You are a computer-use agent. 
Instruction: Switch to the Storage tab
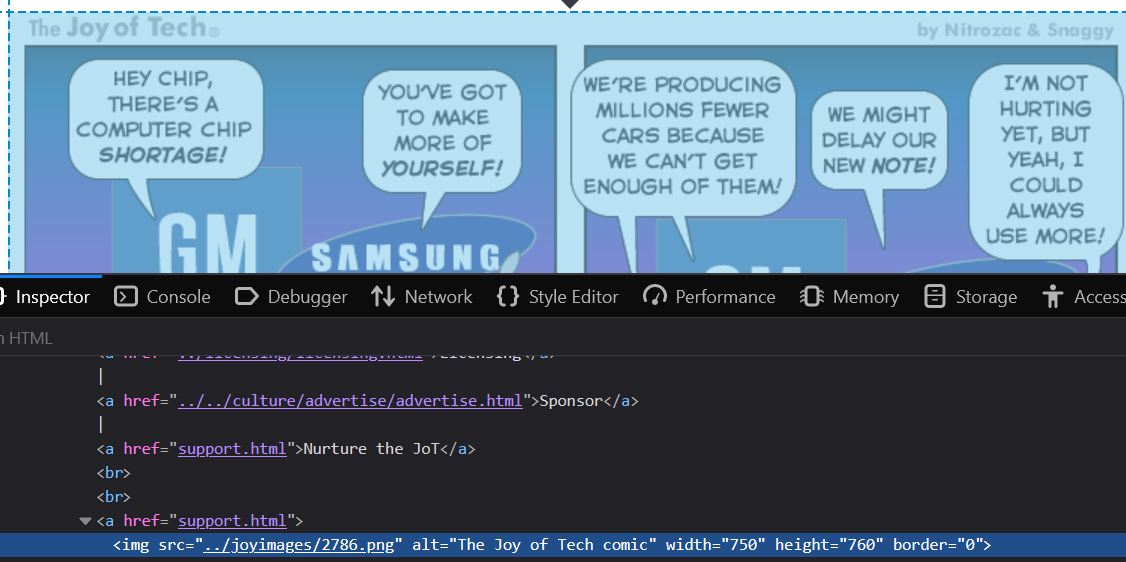970,296
